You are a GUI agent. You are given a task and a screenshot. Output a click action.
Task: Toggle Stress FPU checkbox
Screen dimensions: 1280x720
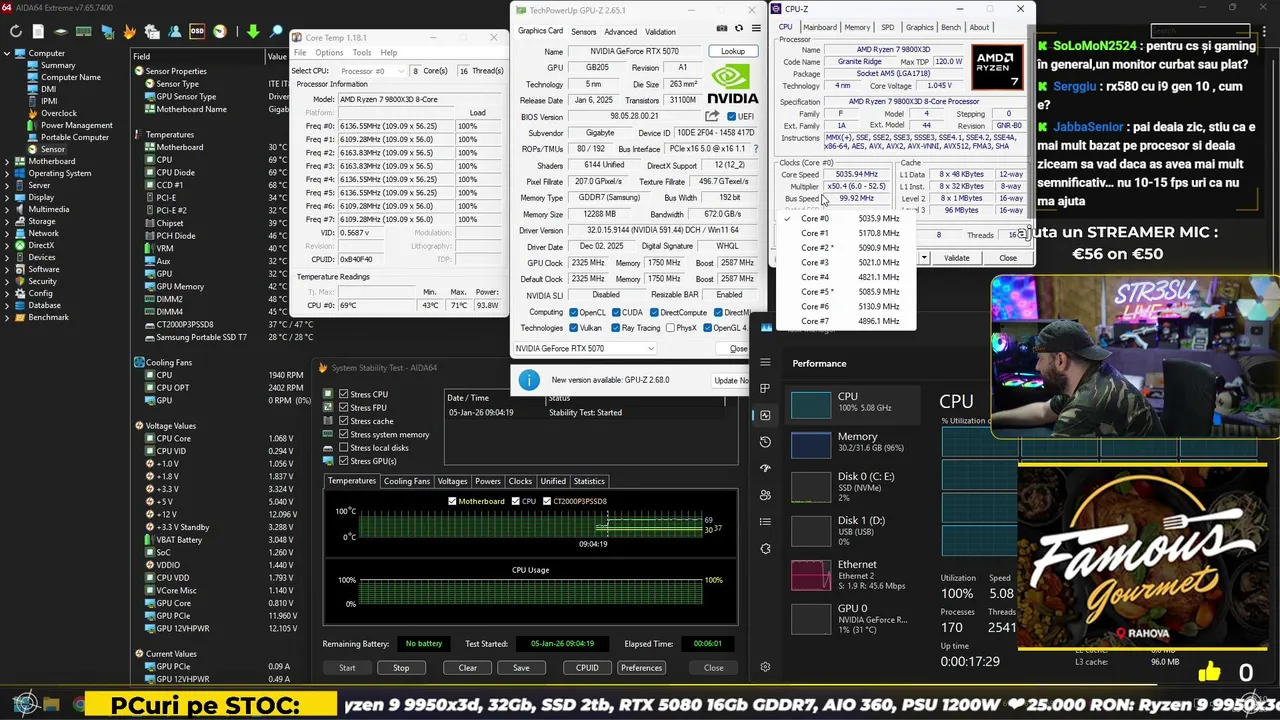pyautogui.click(x=343, y=408)
